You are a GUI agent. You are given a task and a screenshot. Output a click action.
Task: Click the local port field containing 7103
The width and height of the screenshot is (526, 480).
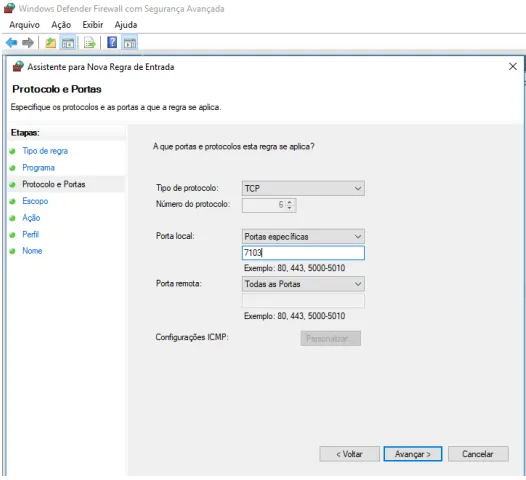coord(303,253)
